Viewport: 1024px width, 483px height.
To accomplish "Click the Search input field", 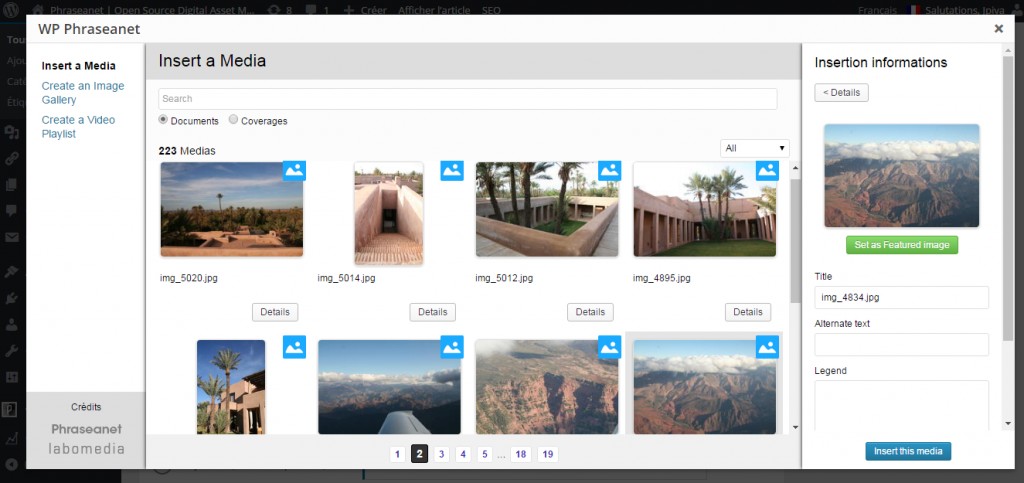I will tap(467, 99).
